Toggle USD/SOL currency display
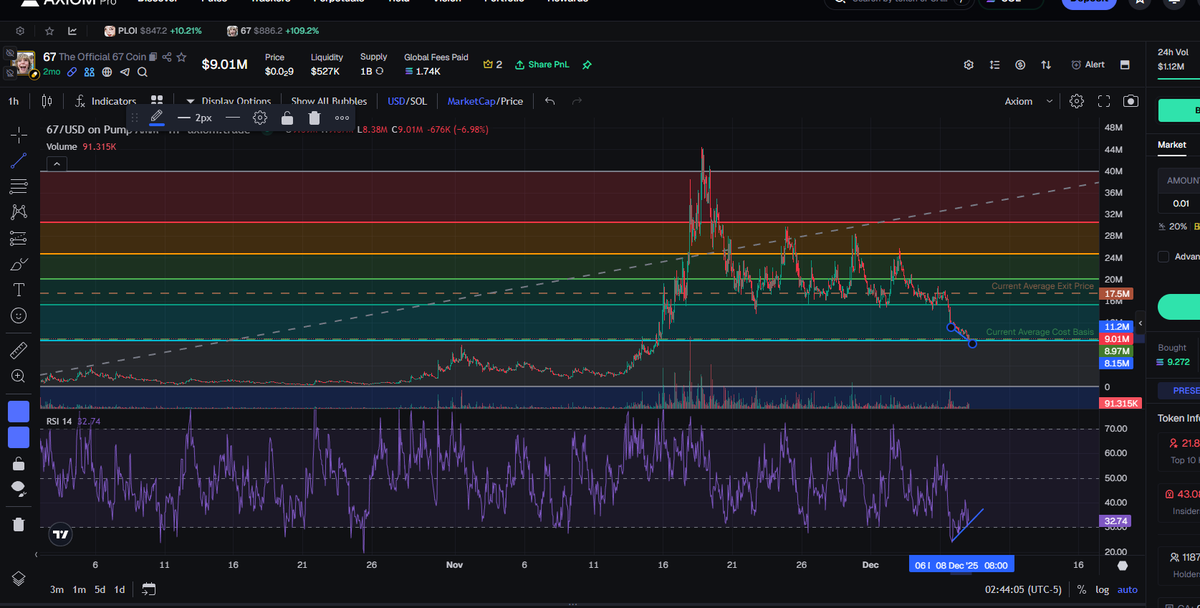The width and height of the screenshot is (1200, 608). click(406, 101)
